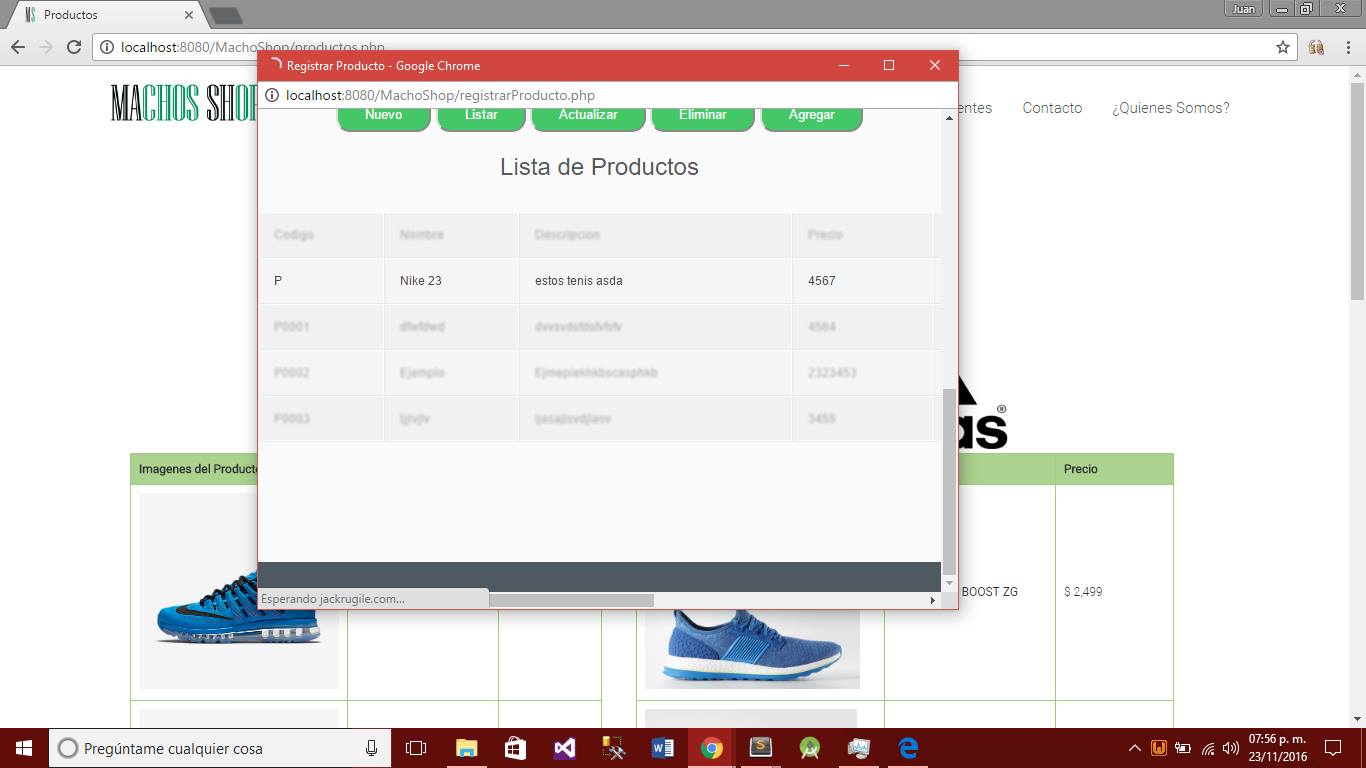Click the P0003 code cell
This screenshot has height=768, width=1366.
tap(321, 419)
